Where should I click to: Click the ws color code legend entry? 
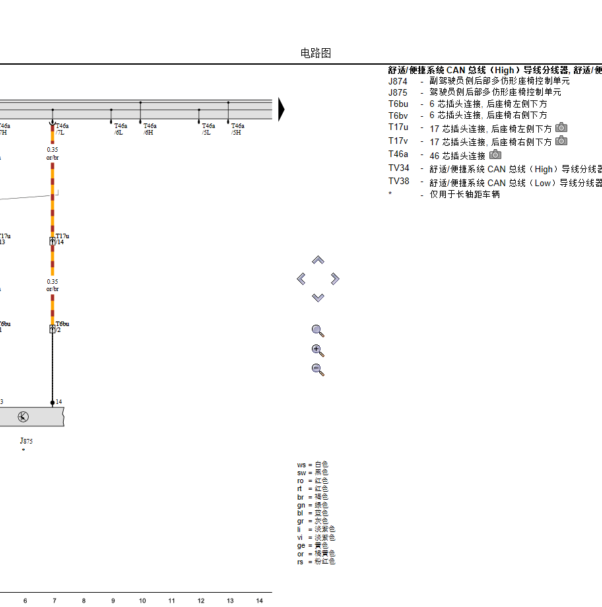pyautogui.click(x=312, y=465)
